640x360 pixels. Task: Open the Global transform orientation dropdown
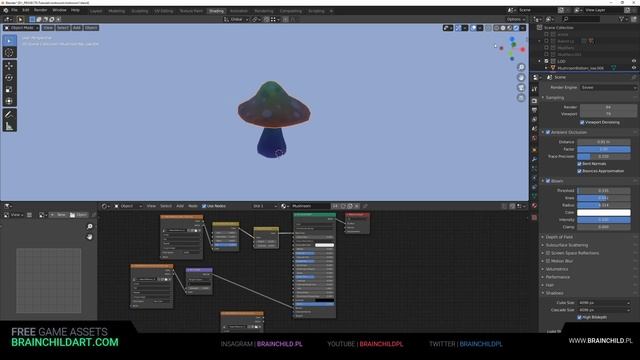236,19
